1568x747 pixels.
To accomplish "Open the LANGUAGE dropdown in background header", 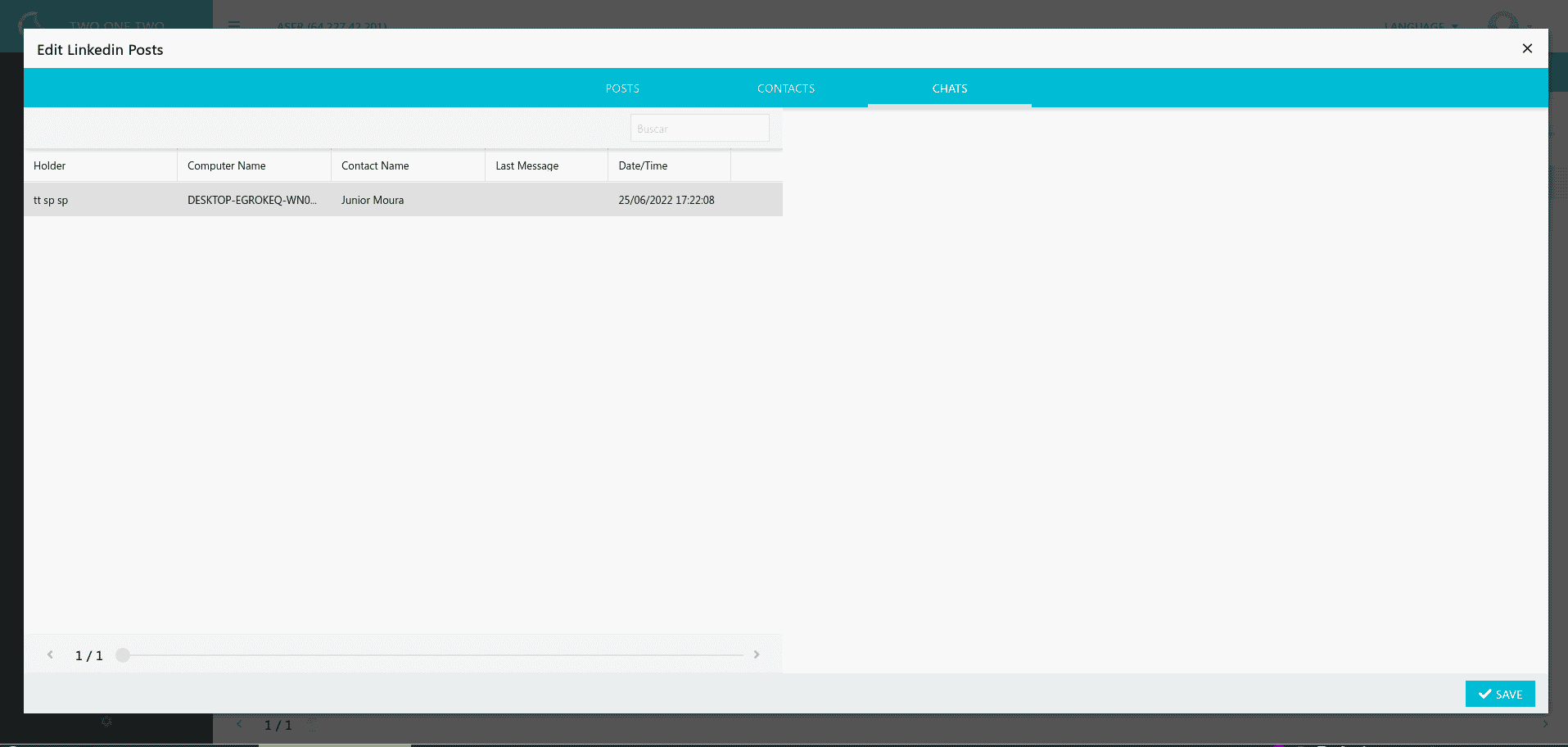I will (x=1421, y=25).
